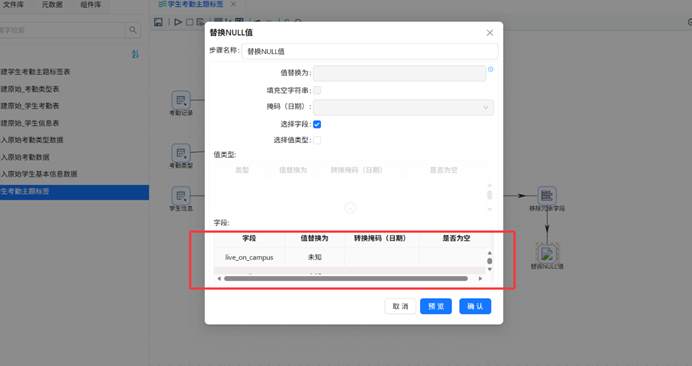The image size is (692, 366).
Task: Open the 组件库 tab
Action: [x=91, y=5]
